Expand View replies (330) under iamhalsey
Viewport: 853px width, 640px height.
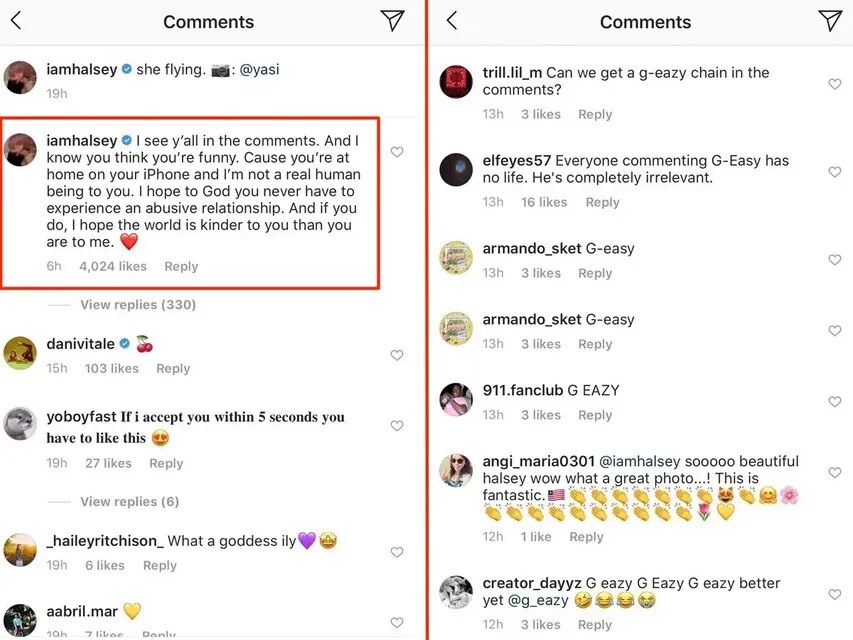[138, 304]
